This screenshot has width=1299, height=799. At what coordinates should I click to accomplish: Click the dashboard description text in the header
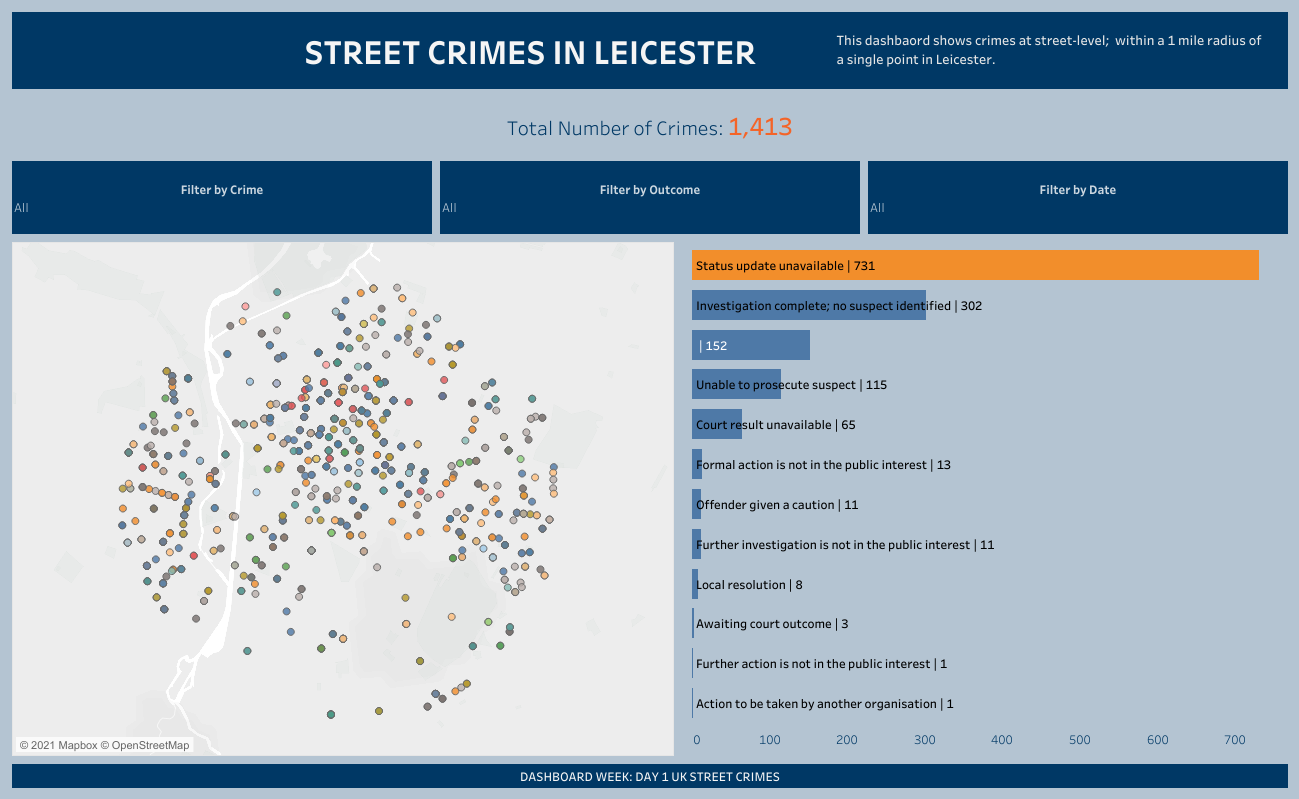coord(1049,50)
